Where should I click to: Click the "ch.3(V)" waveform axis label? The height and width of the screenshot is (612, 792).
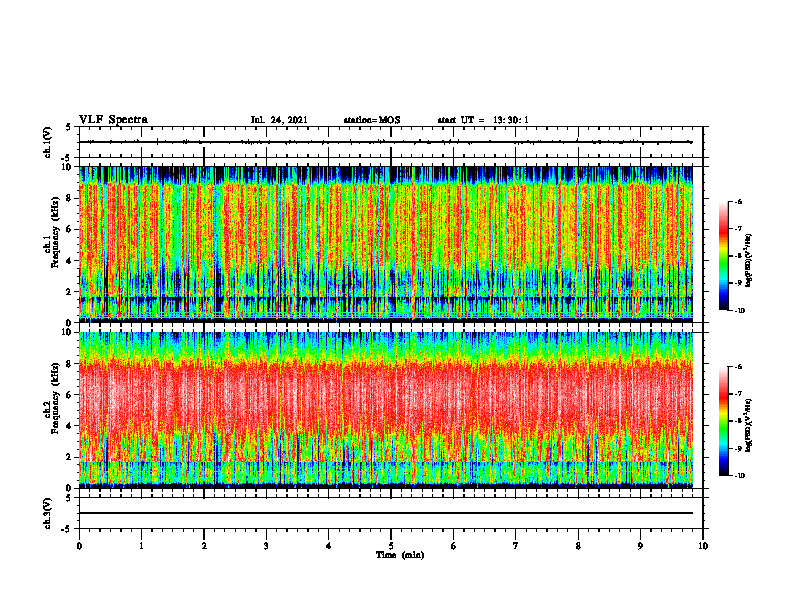click(48, 513)
